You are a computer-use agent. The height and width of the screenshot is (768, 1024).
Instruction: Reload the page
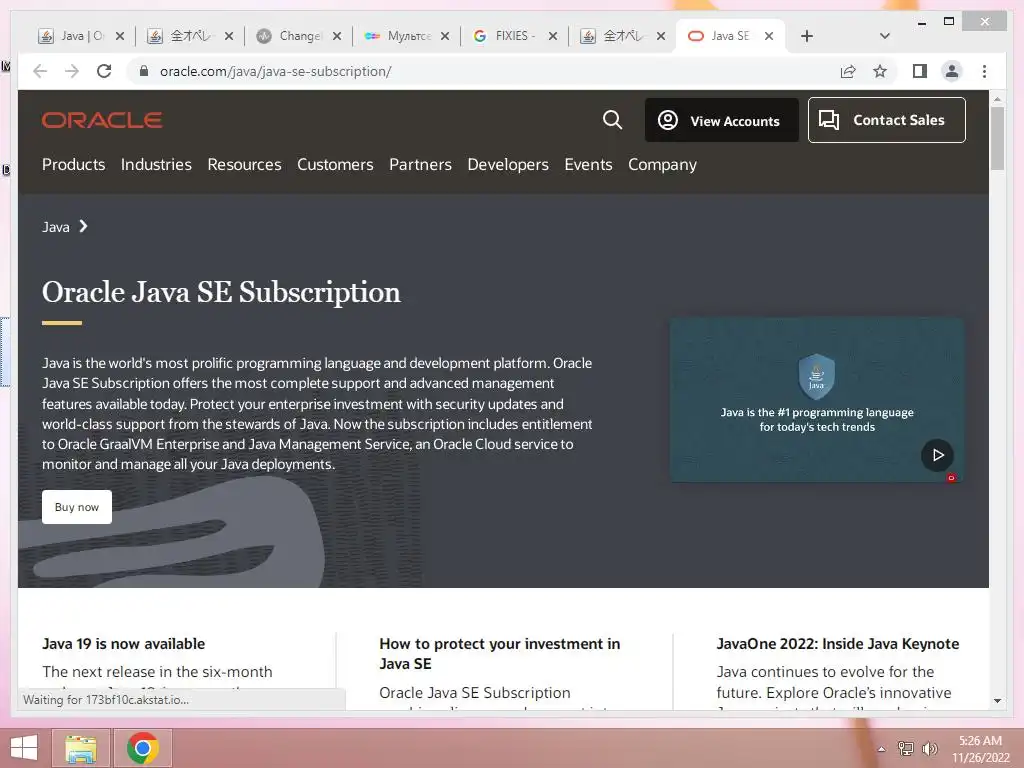(104, 71)
